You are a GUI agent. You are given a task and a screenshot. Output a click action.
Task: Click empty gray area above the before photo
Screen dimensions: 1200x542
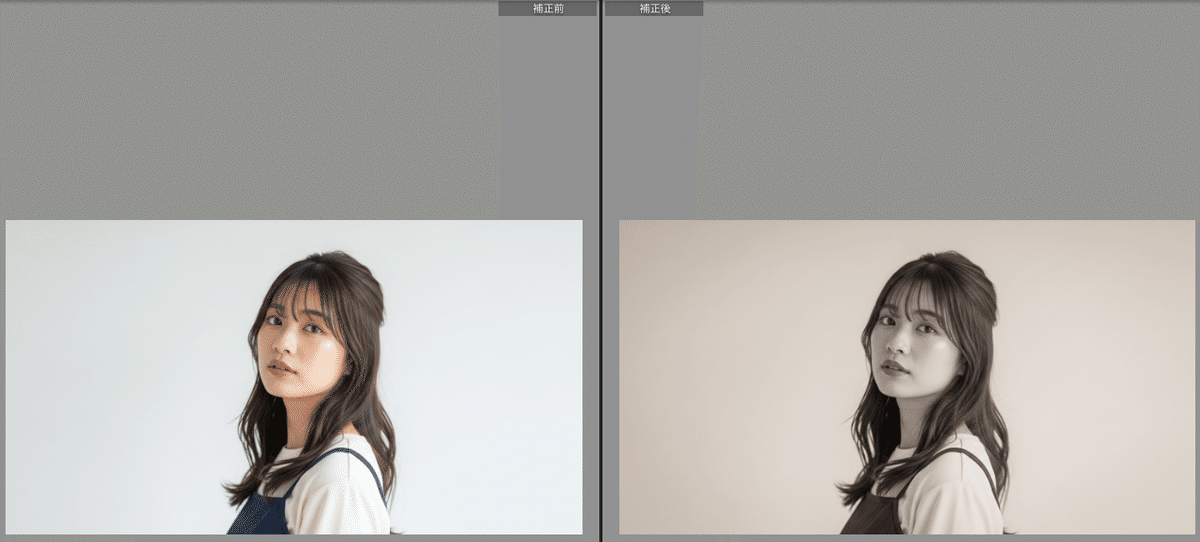coord(250,110)
